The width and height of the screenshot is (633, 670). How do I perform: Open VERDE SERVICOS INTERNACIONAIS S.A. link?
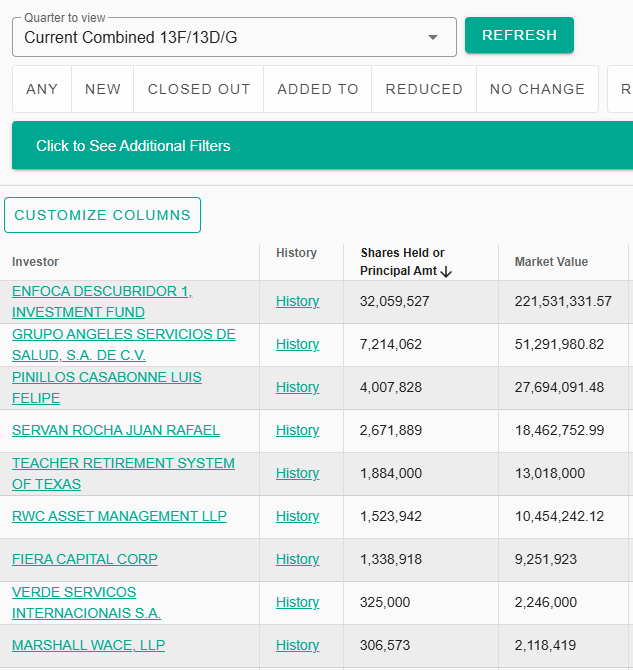coord(86,602)
